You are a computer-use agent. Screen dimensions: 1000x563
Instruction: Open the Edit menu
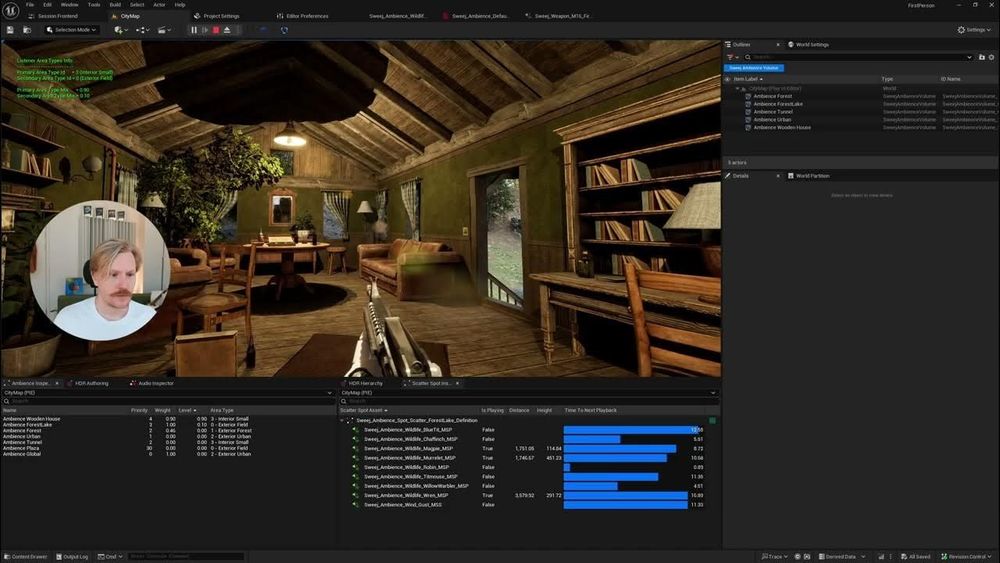click(47, 4)
